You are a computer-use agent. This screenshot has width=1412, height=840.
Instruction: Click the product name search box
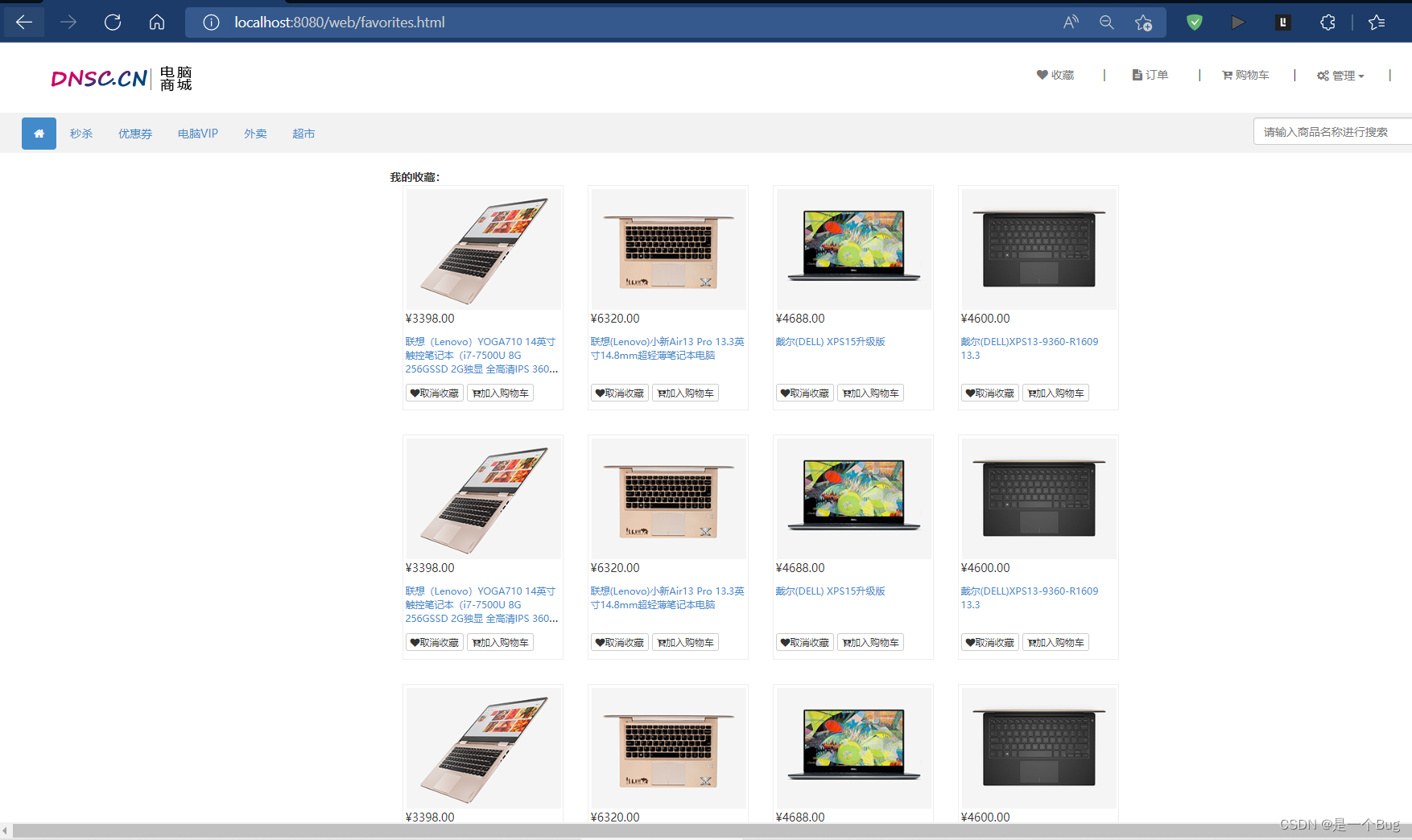tap(1332, 132)
